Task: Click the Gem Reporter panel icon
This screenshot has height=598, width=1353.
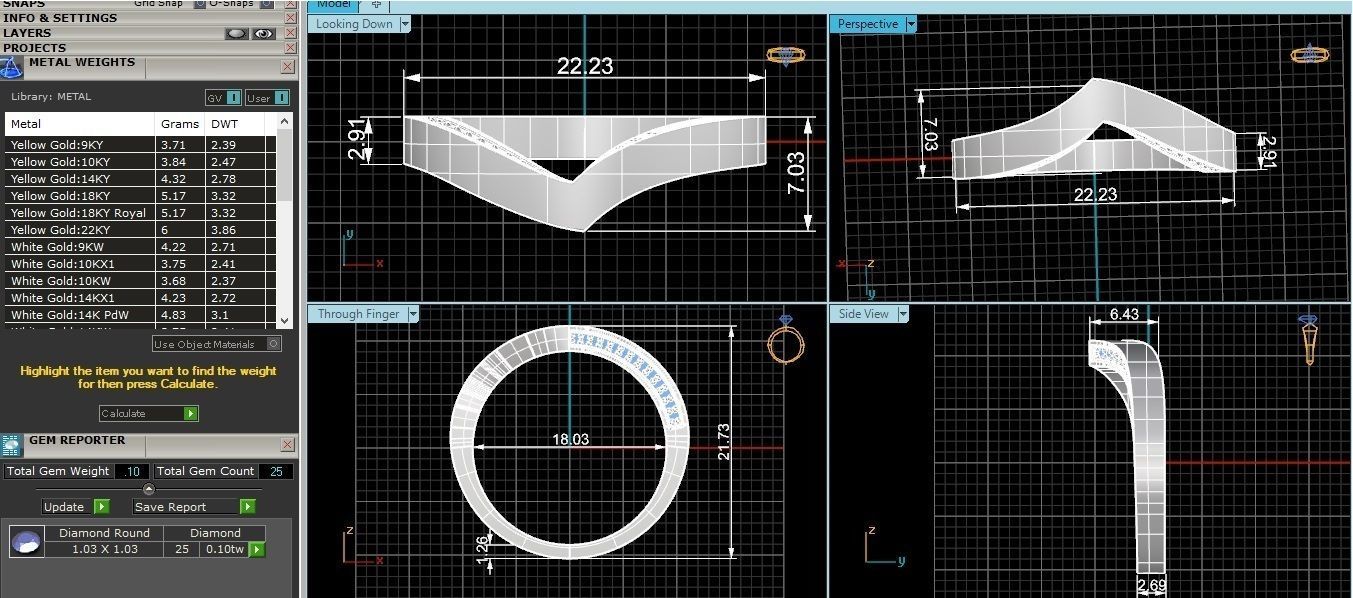Action: (x=12, y=445)
